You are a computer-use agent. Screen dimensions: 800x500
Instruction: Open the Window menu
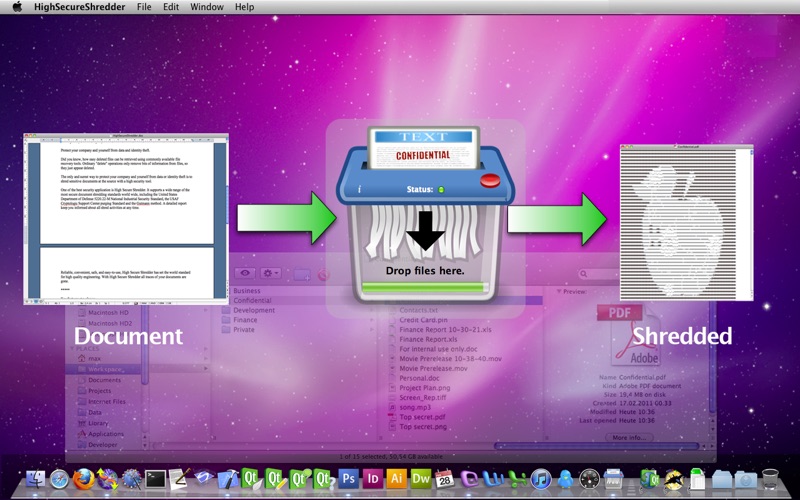pos(207,7)
